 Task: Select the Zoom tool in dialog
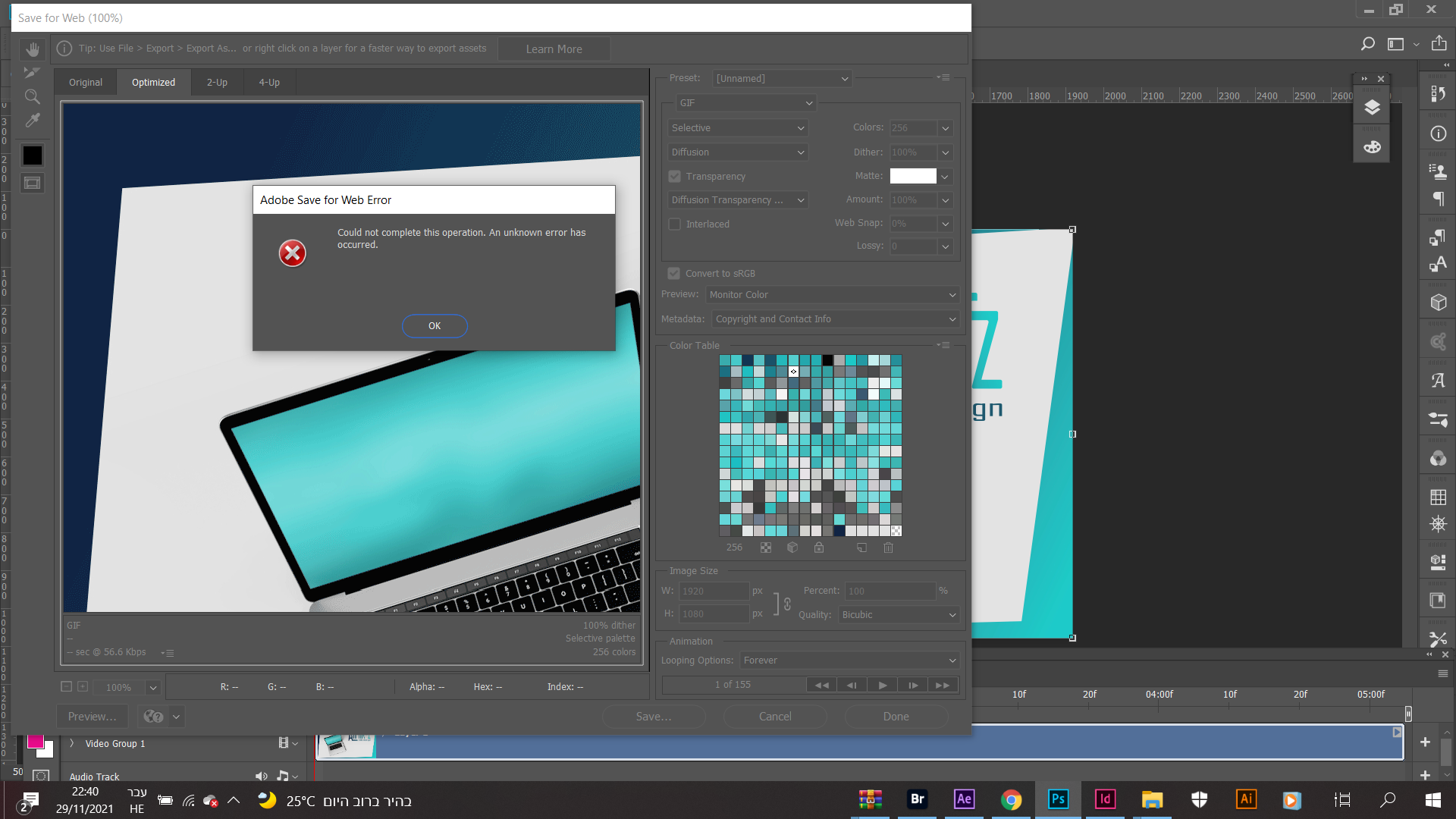(x=32, y=96)
